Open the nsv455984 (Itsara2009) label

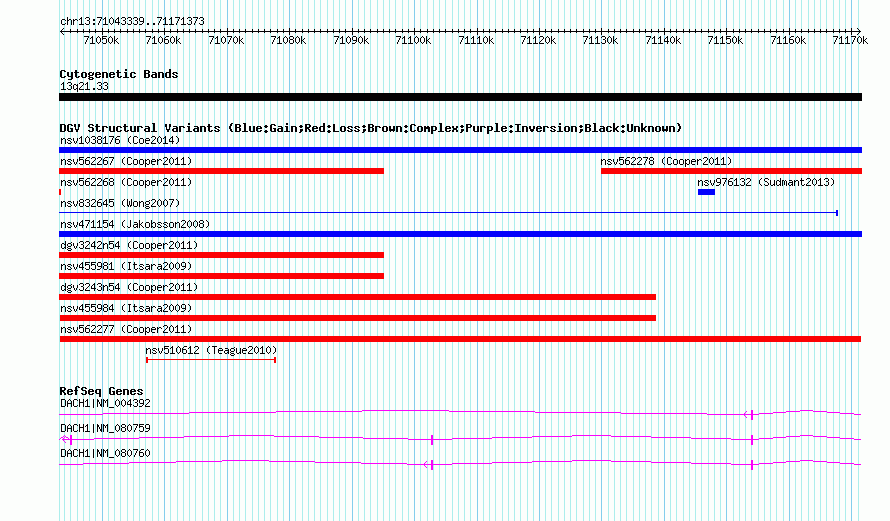tap(126, 308)
